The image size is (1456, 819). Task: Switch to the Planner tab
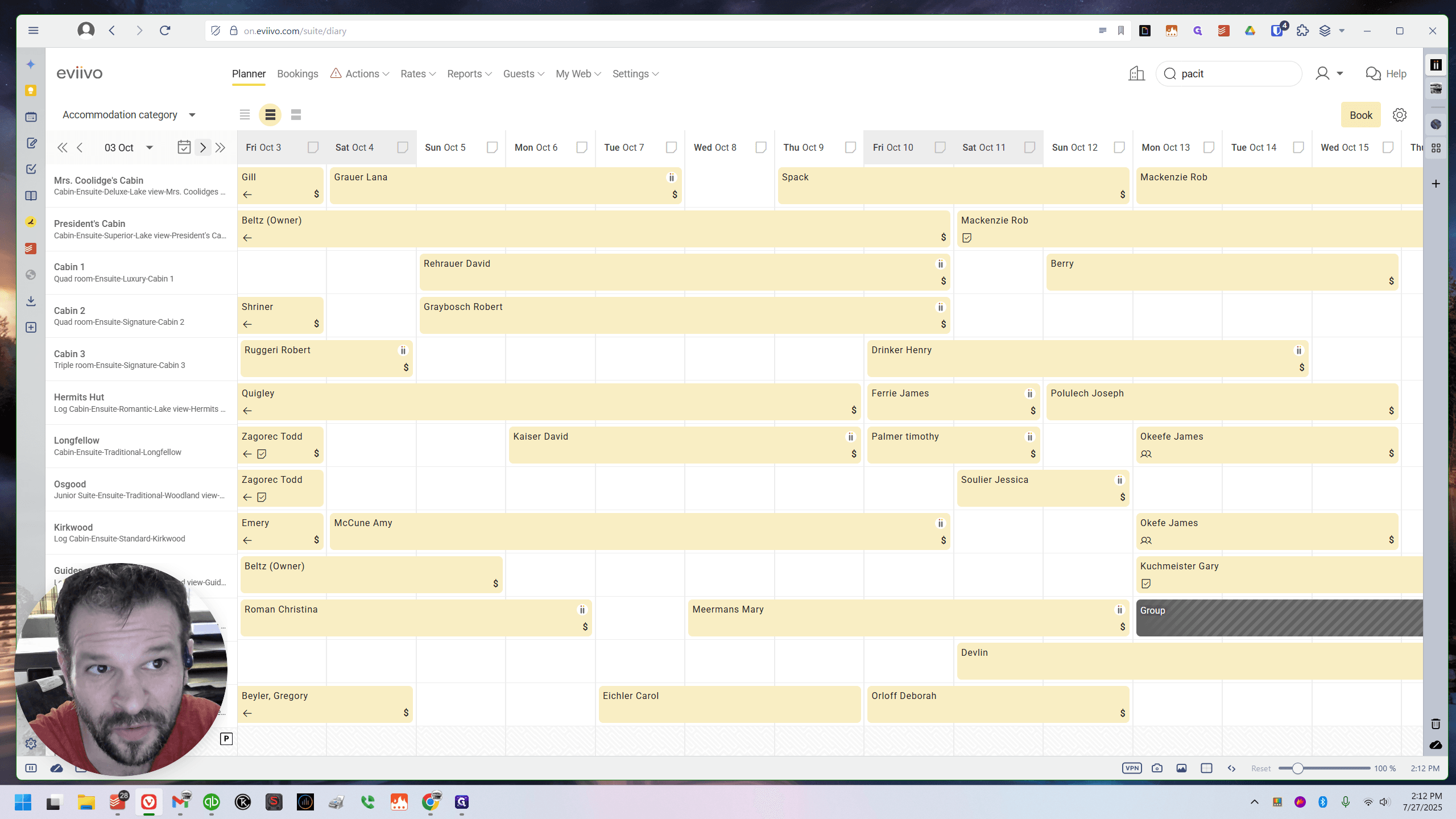coord(249,74)
